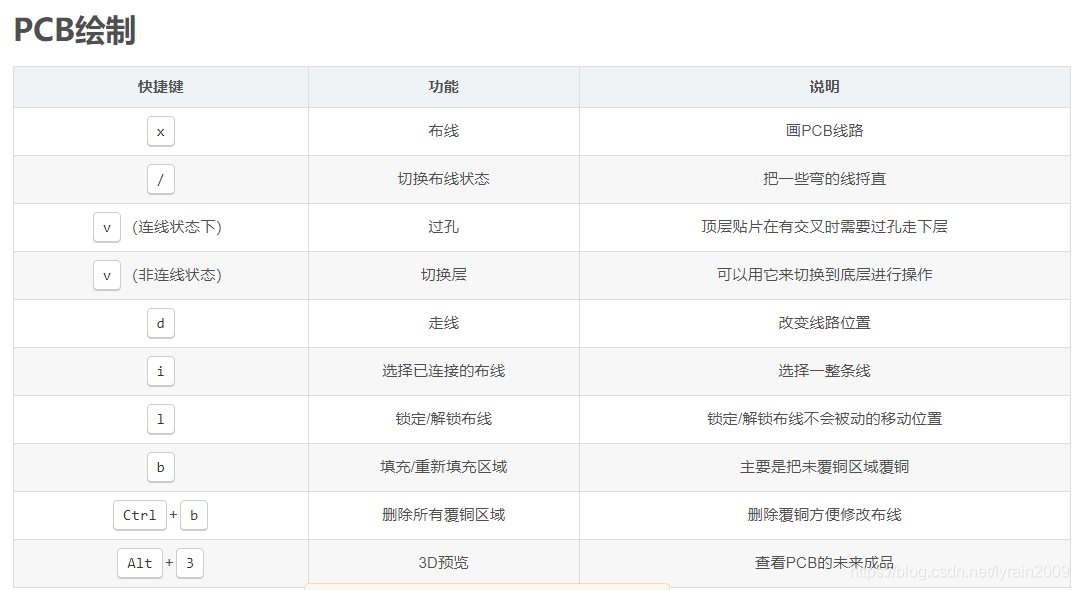Image resolution: width=1079 pixels, height=590 pixels.
Task: Click the '走线' function cell
Action: pos(443,323)
